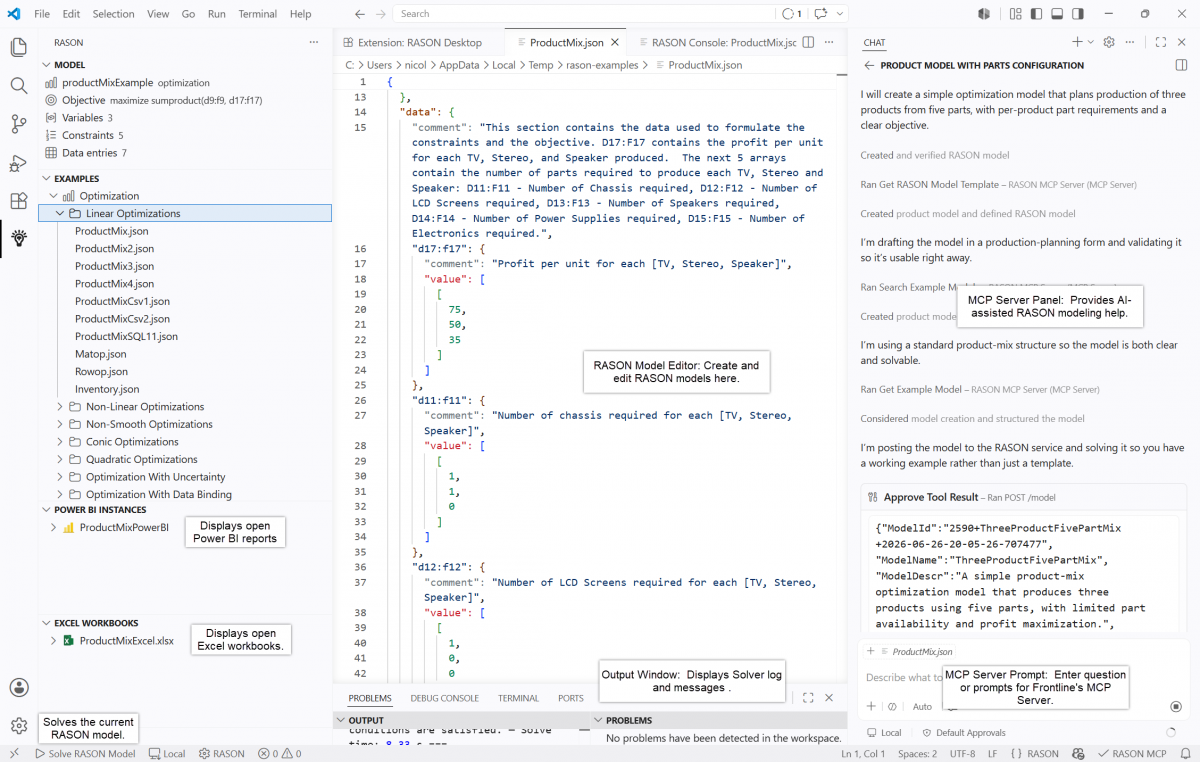Click the RASON panel more actions ellipsis

[x=313, y=43]
